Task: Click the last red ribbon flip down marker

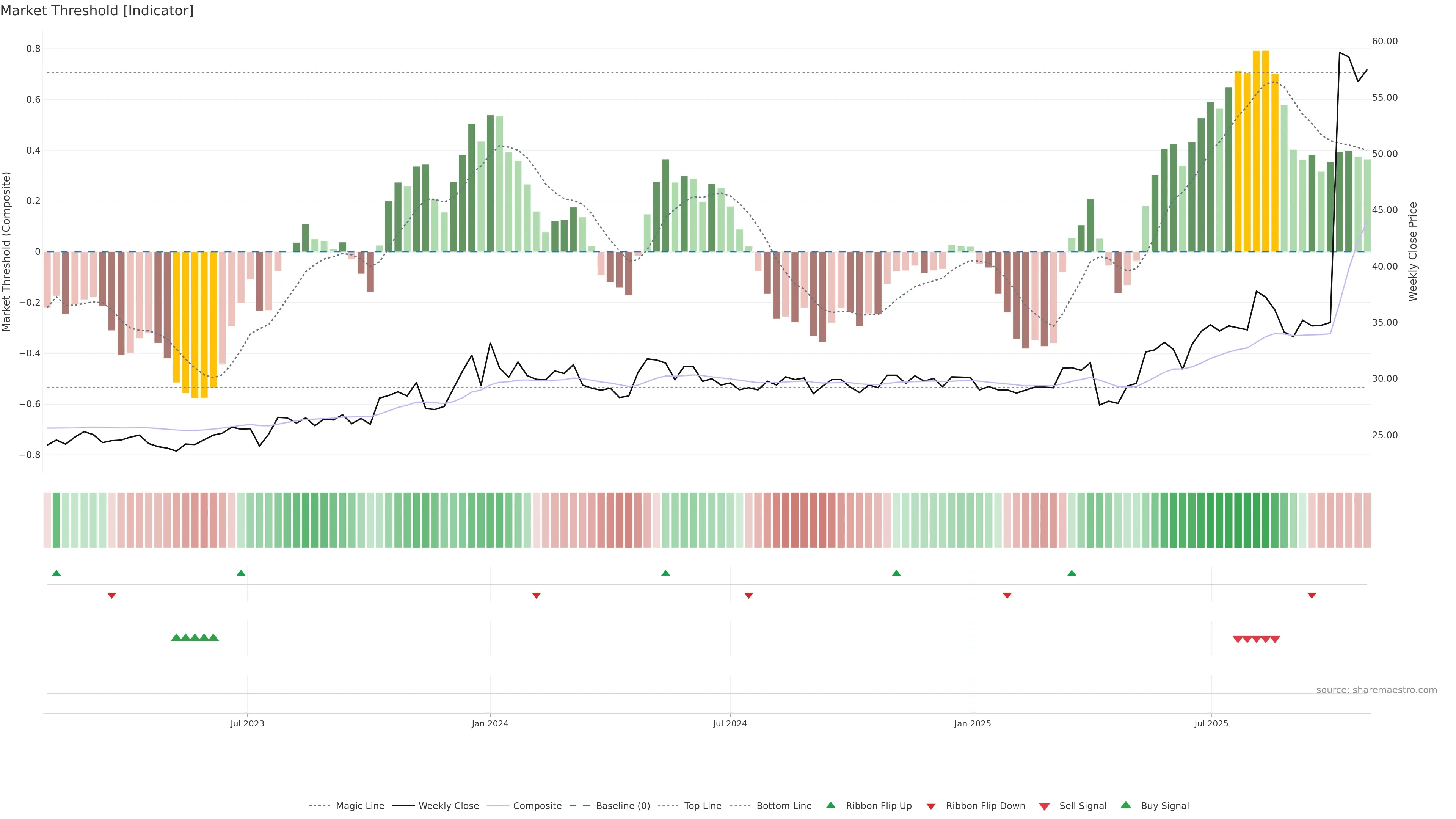Action: (x=1311, y=595)
